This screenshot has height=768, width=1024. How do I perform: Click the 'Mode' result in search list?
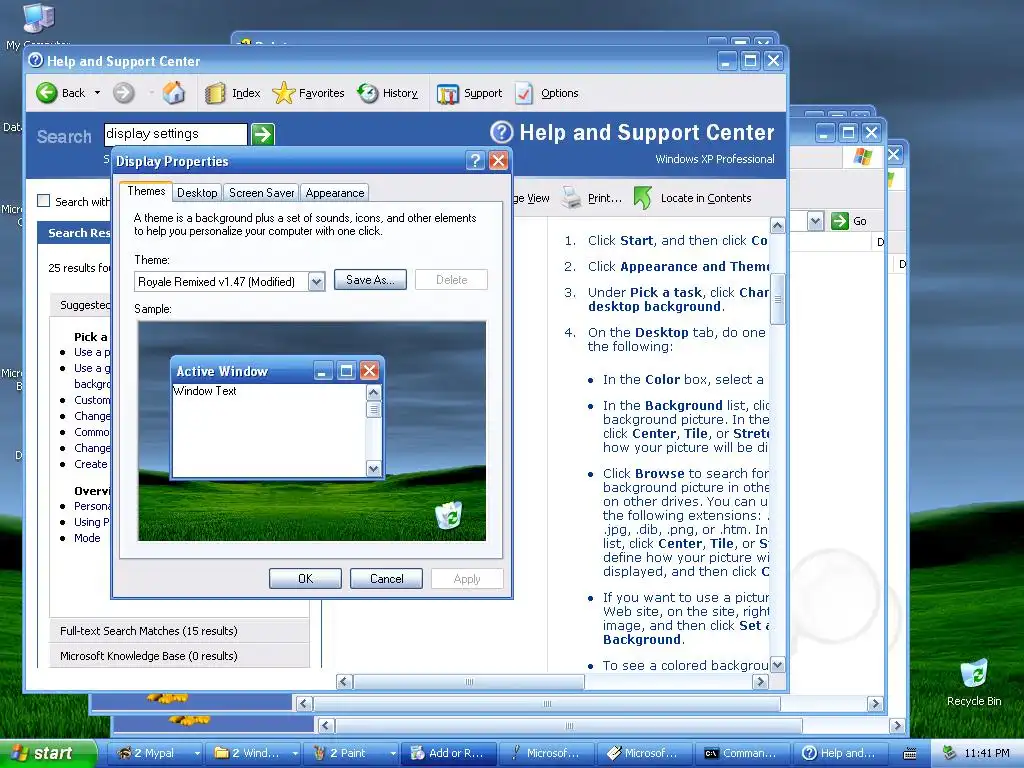click(87, 537)
